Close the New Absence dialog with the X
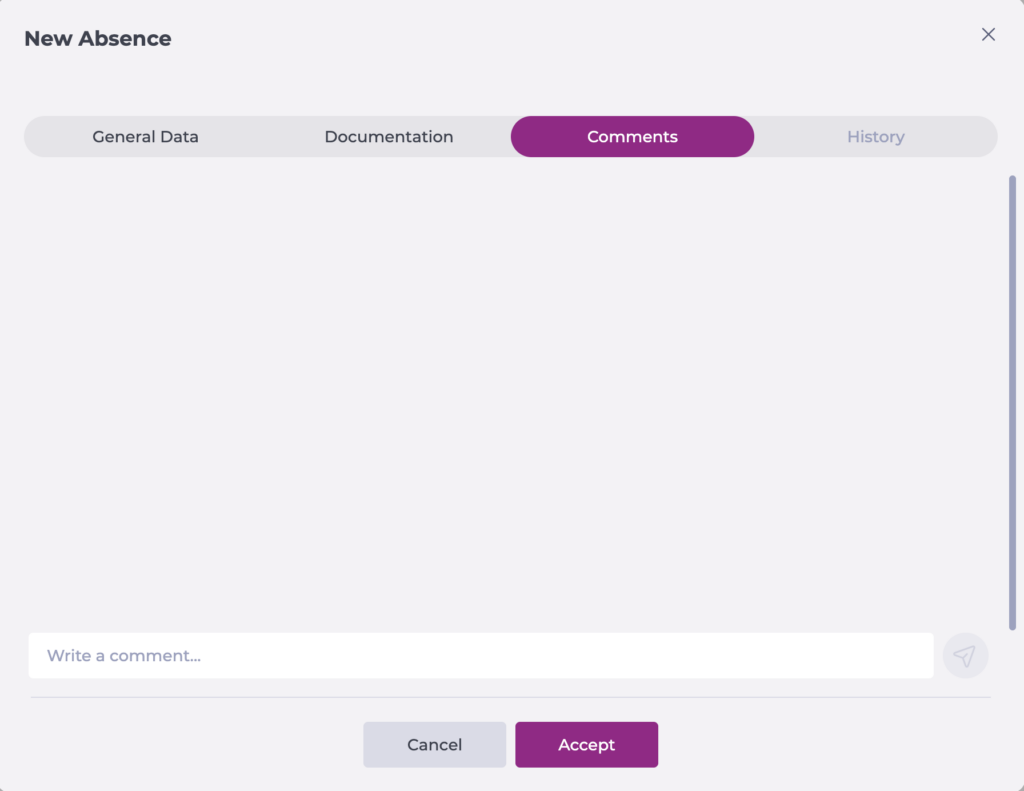The image size is (1024, 791). point(988,35)
